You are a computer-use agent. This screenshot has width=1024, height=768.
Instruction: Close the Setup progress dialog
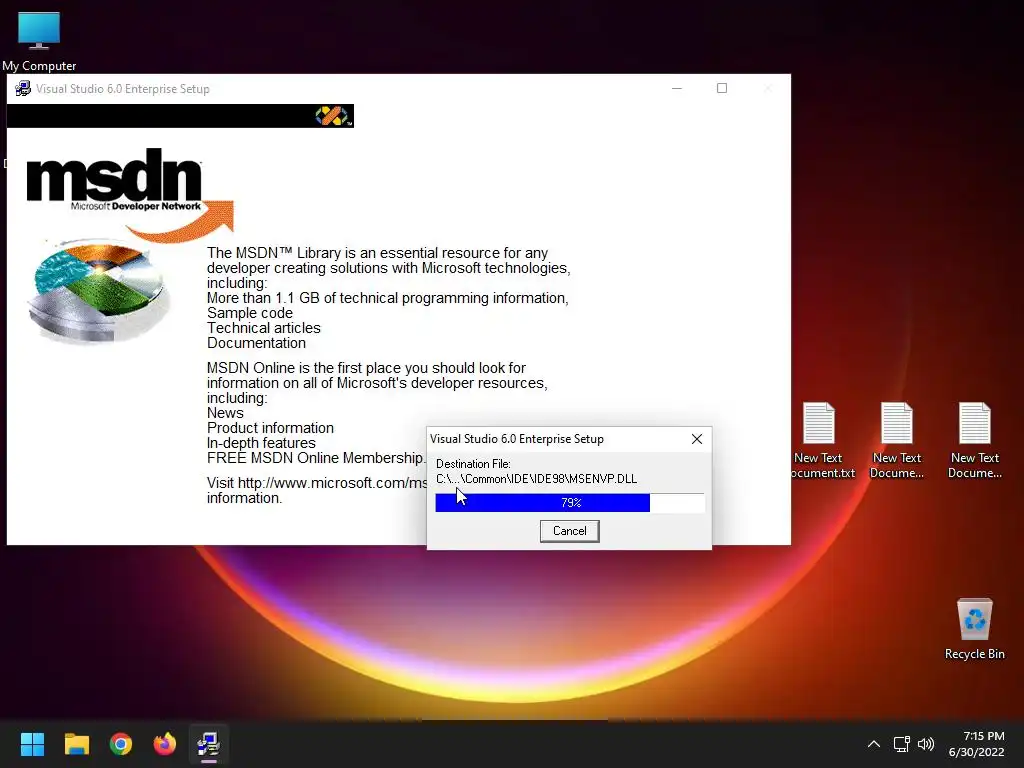[x=697, y=439]
